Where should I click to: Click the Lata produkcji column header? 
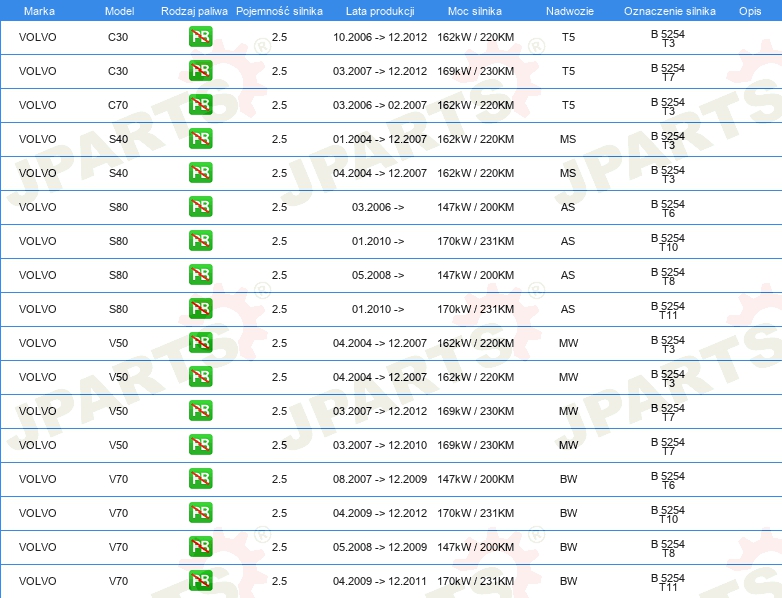380,11
